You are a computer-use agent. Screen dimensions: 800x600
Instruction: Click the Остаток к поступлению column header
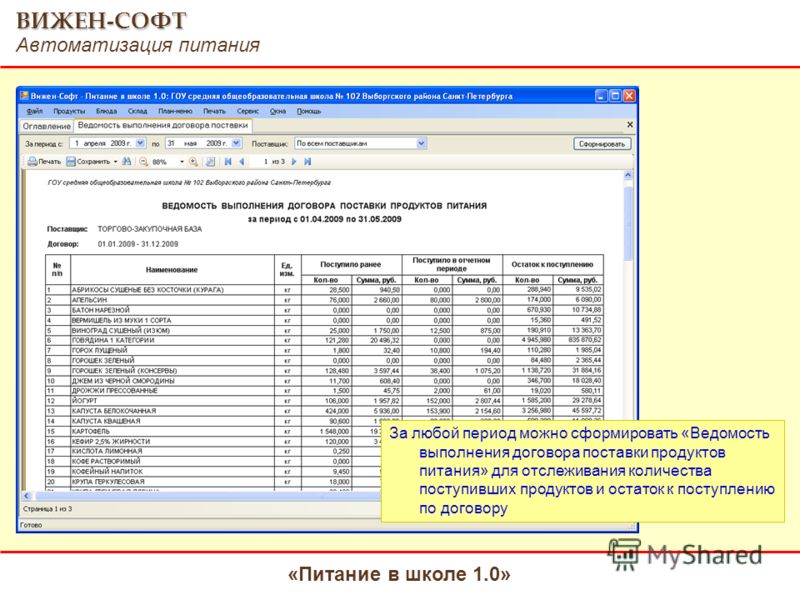[553, 265]
